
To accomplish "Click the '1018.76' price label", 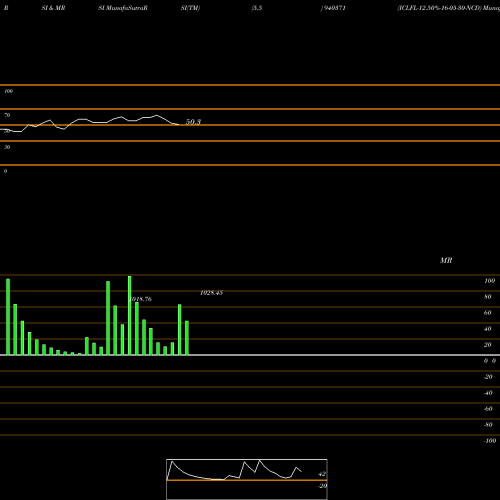I will [x=141, y=299].
